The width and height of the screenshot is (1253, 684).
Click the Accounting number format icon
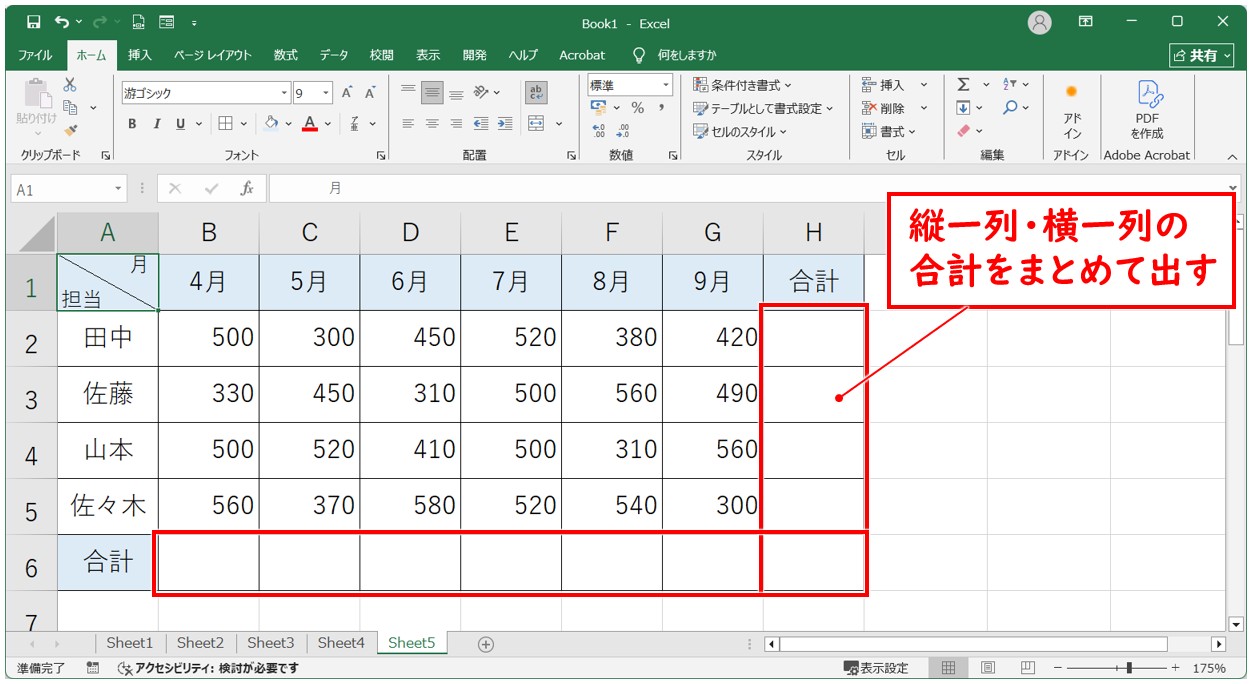tap(599, 108)
